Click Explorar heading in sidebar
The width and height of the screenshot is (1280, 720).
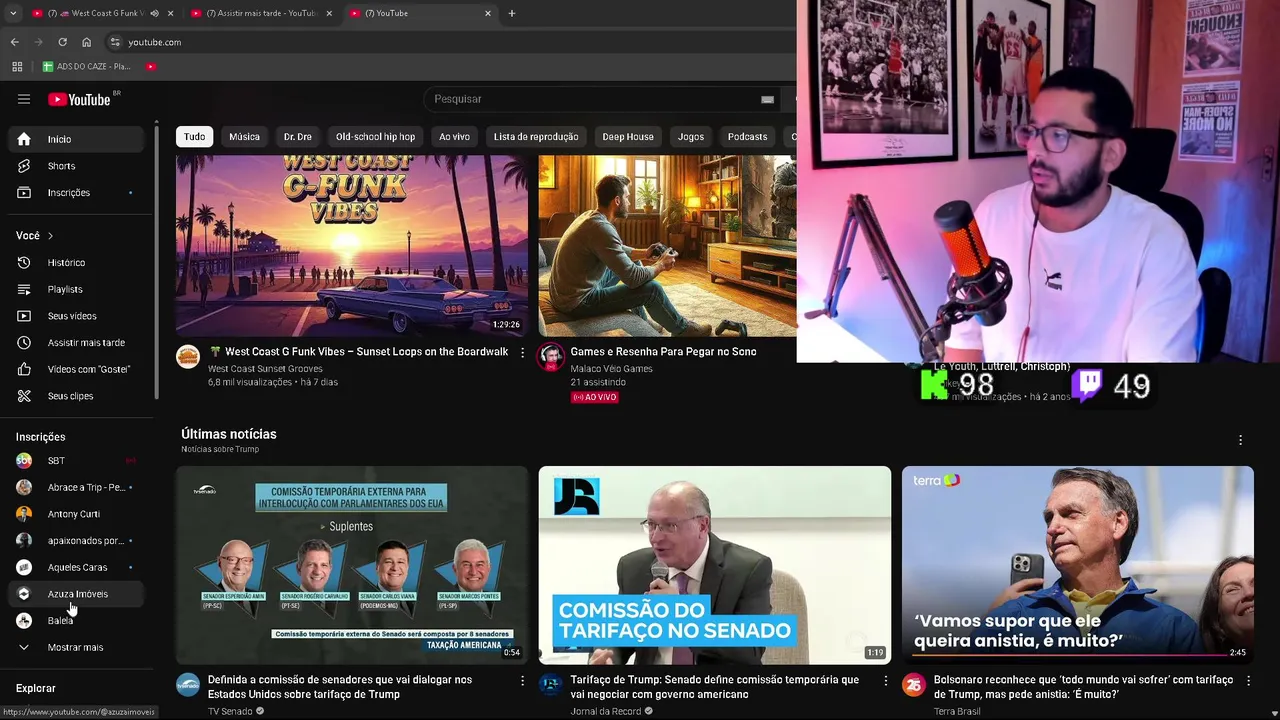pyautogui.click(x=36, y=688)
